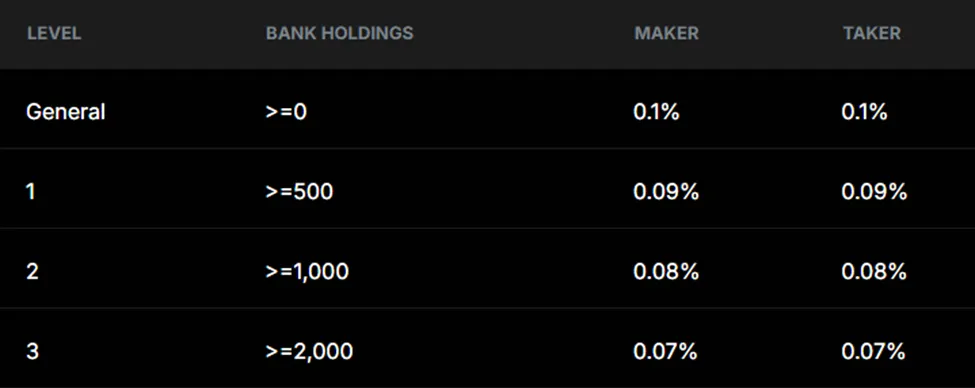The height and width of the screenshot is (388, 975).
Task: Click the >=2,000 bank holdings cell
Action: (x=309, y=351)
